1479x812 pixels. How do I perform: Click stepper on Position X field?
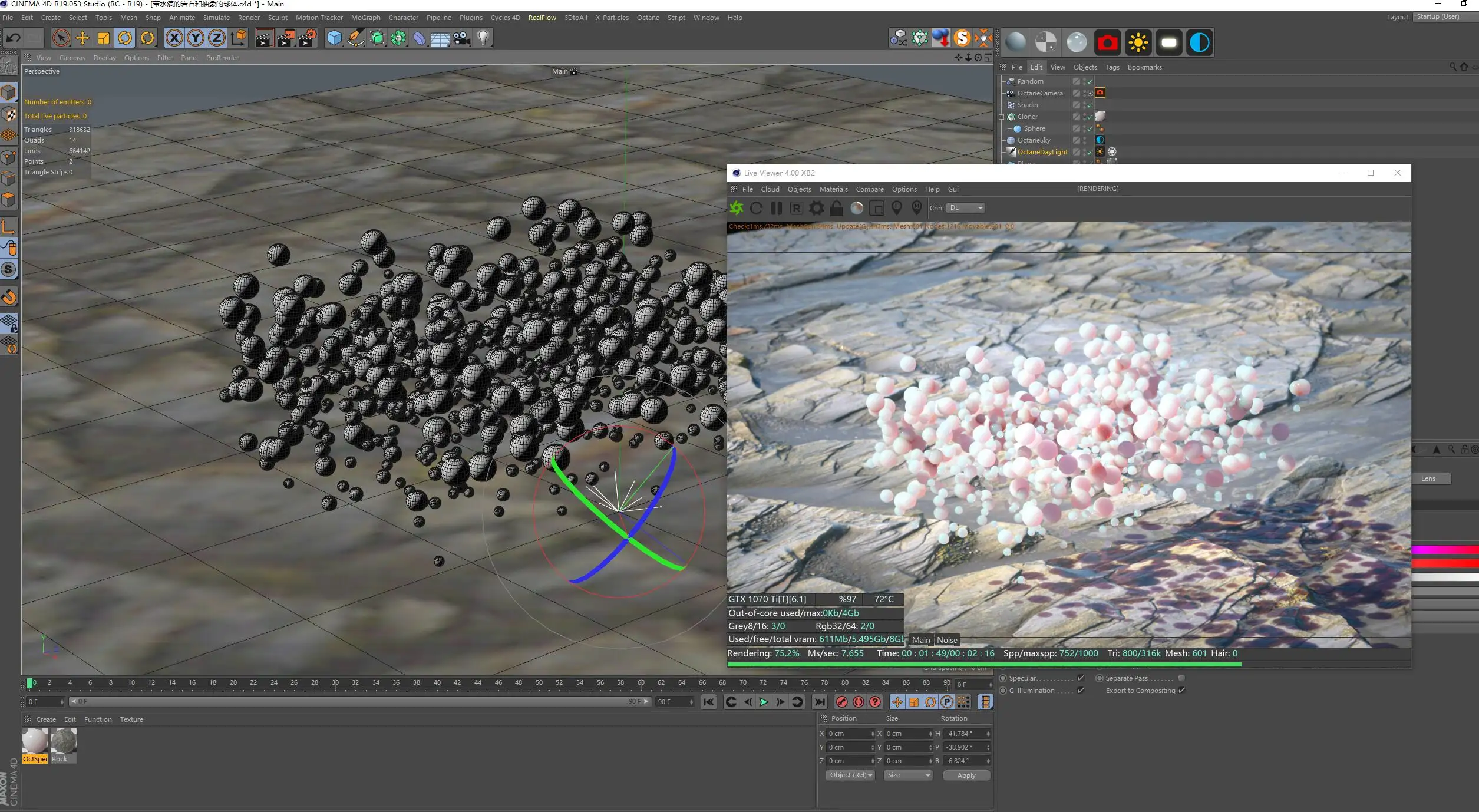[873, 734]
